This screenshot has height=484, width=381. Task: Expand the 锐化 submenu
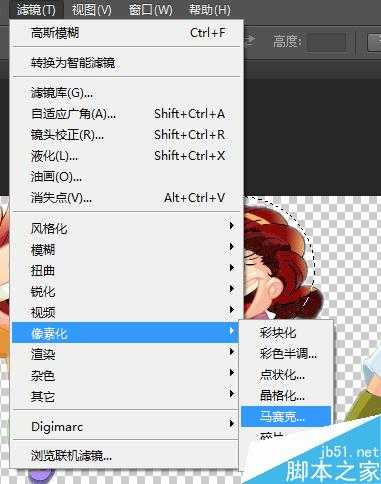click(x=126, y=292)
